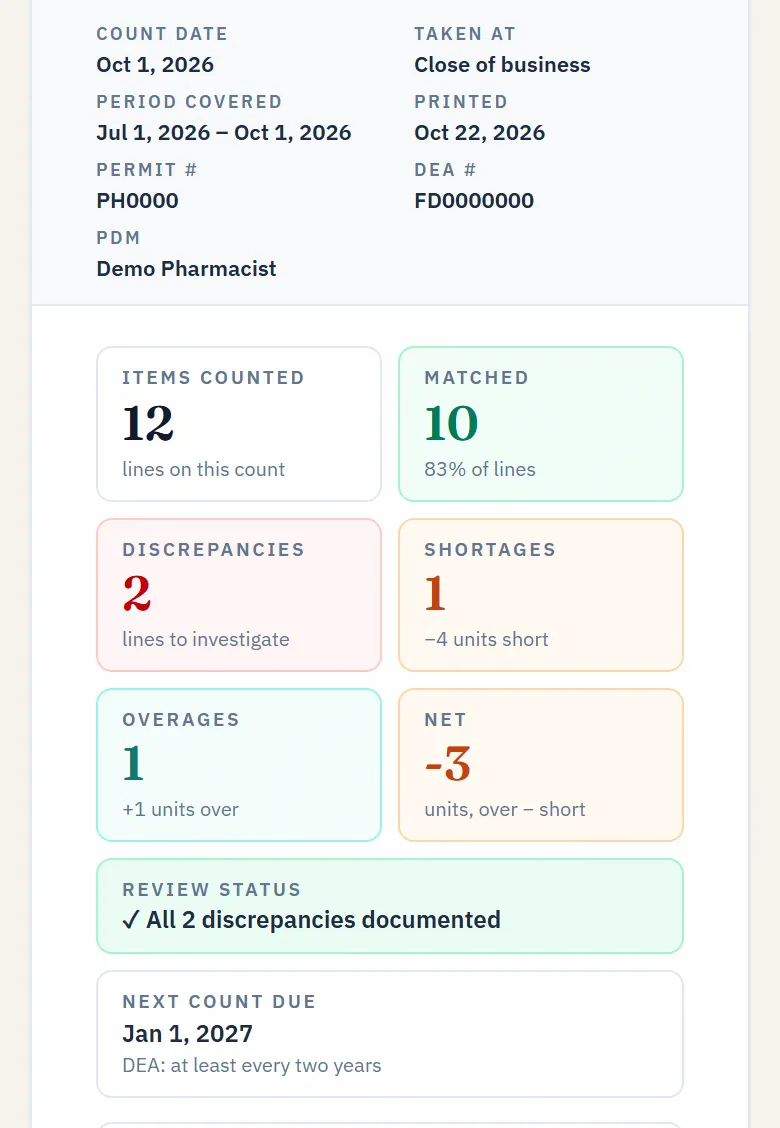This screenshot has height=1128, width=780.
Task: Click the DEA # label
Action: [x=445, y=170]
